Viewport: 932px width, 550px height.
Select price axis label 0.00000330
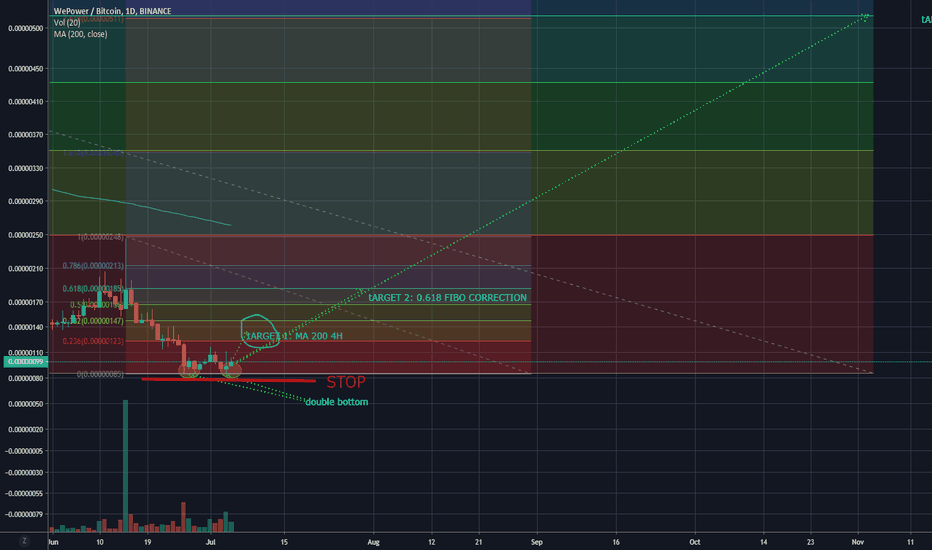click(x=26, y=168)
